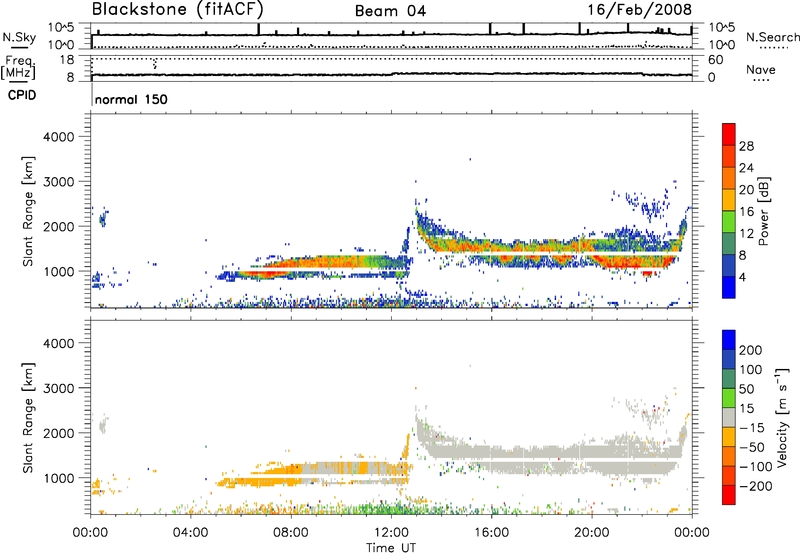The width and height of the screenshot is (800, 554).
Task: Click the Nave legend label
Action: pos(761,70)
